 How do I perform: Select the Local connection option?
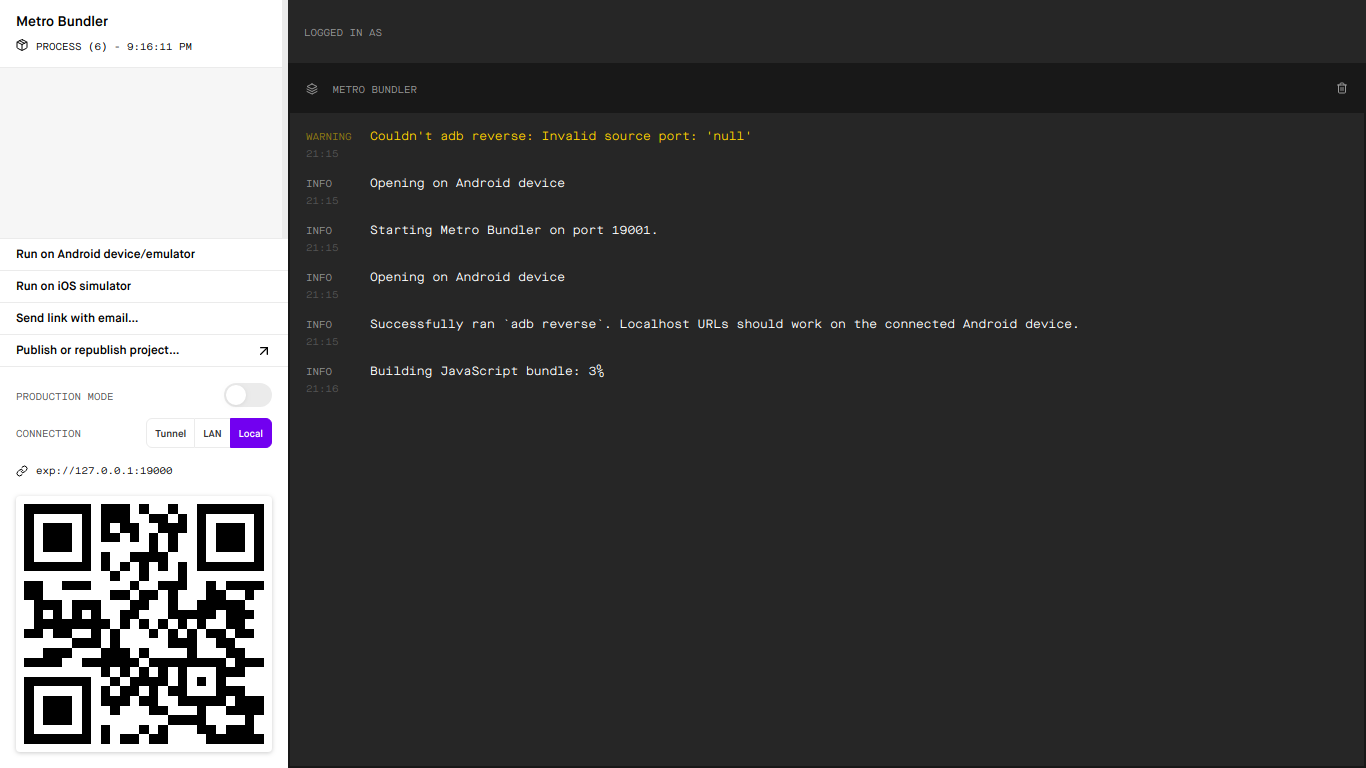point(250,434)
